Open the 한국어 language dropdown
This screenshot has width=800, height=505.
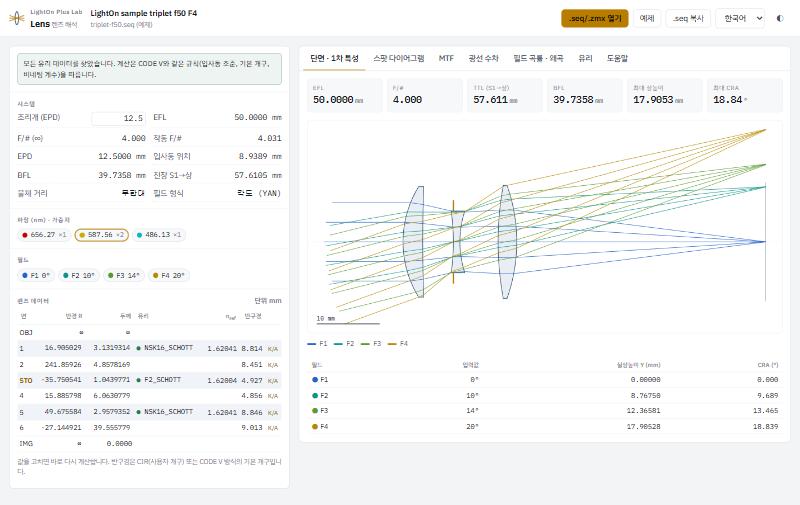[740, 18]
